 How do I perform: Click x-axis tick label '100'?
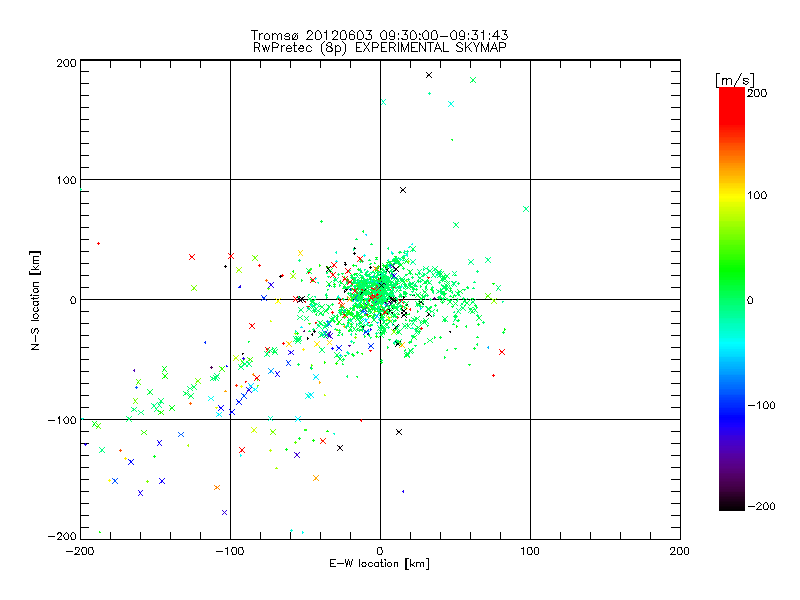(530, 552)
